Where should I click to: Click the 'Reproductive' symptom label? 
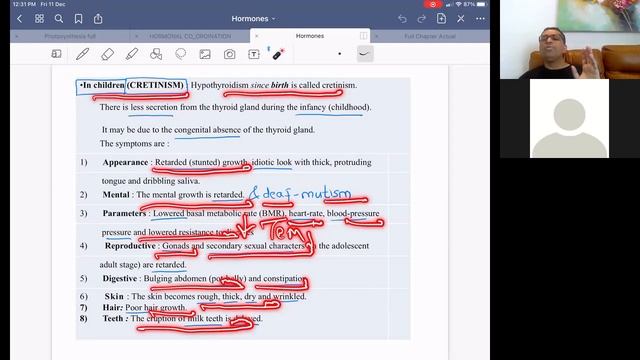point(130,246)
